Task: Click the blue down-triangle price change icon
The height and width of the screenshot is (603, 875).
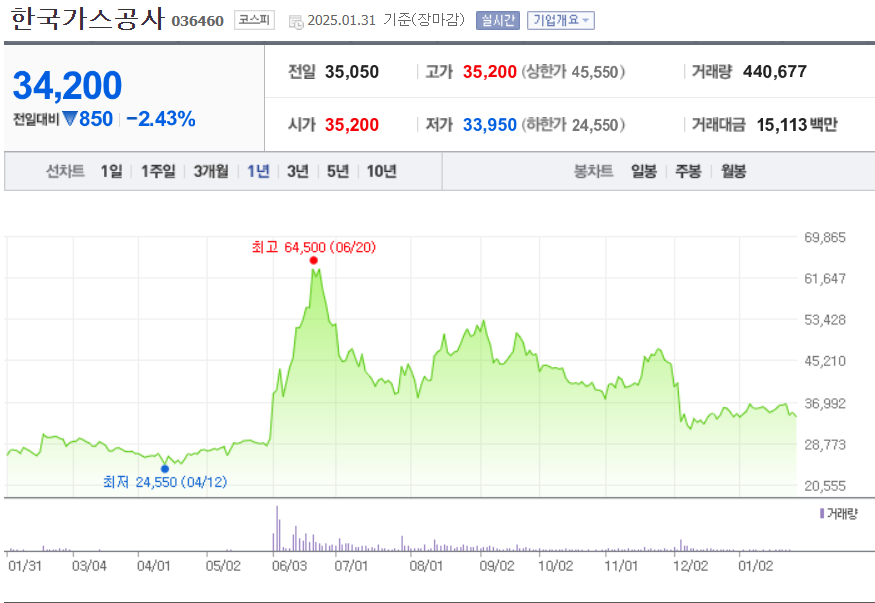Action: [x=70, y=119]
